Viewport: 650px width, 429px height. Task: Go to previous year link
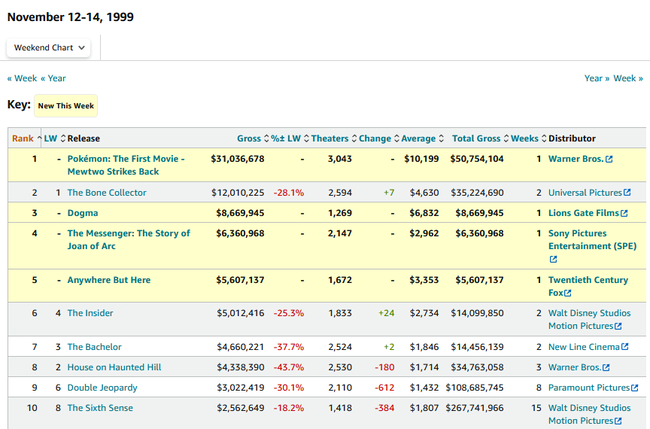(x=53, y=78)
